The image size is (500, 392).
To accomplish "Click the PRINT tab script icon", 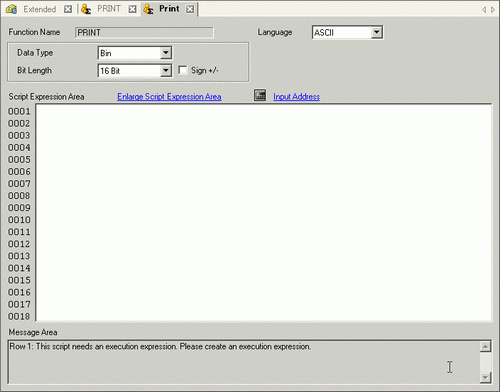I will tap(86, 9).
